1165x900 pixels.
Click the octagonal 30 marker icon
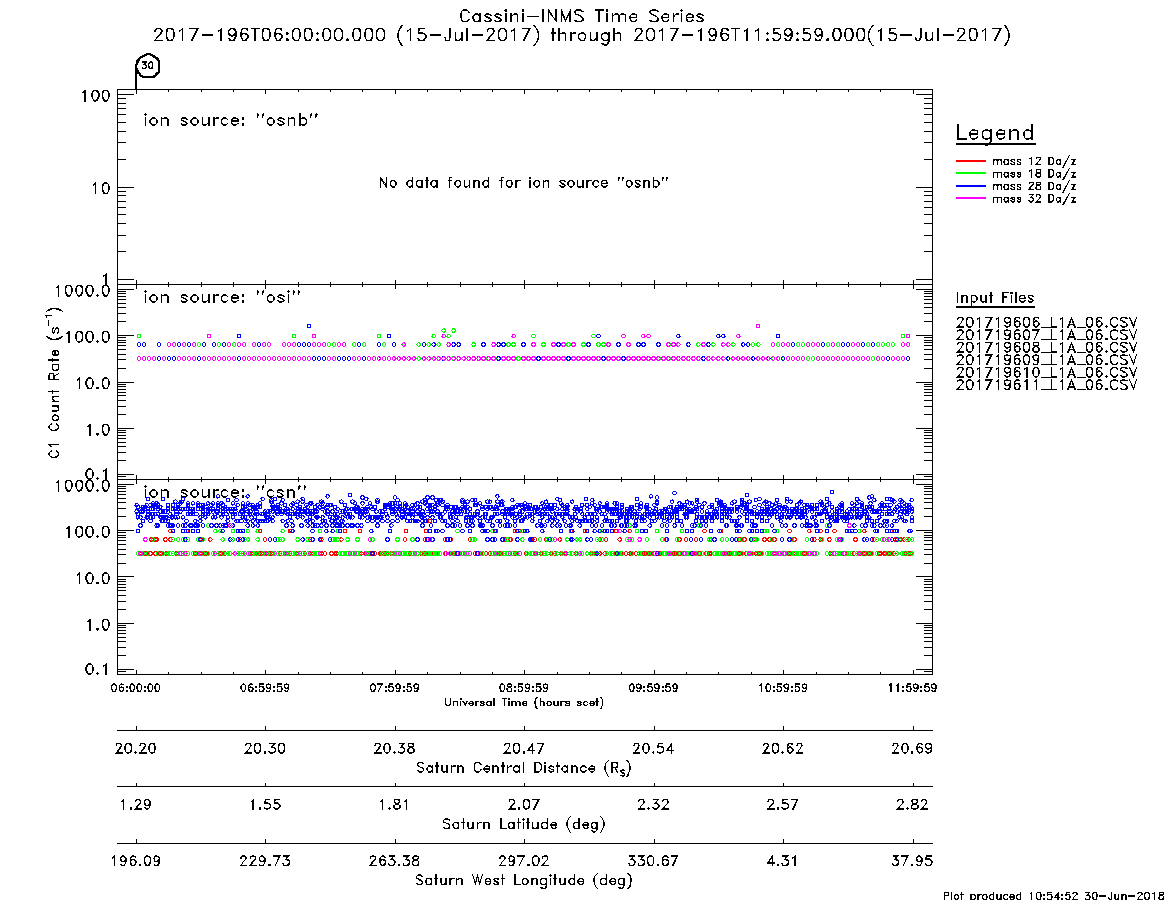148,65
